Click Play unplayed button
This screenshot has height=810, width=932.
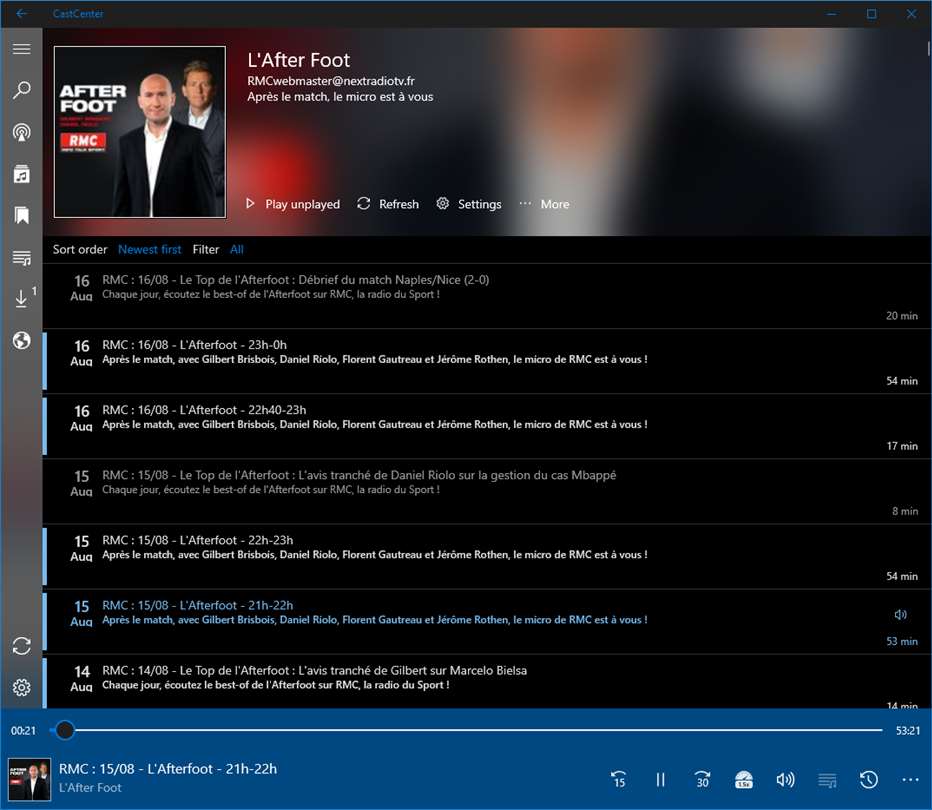click(293, 204)
